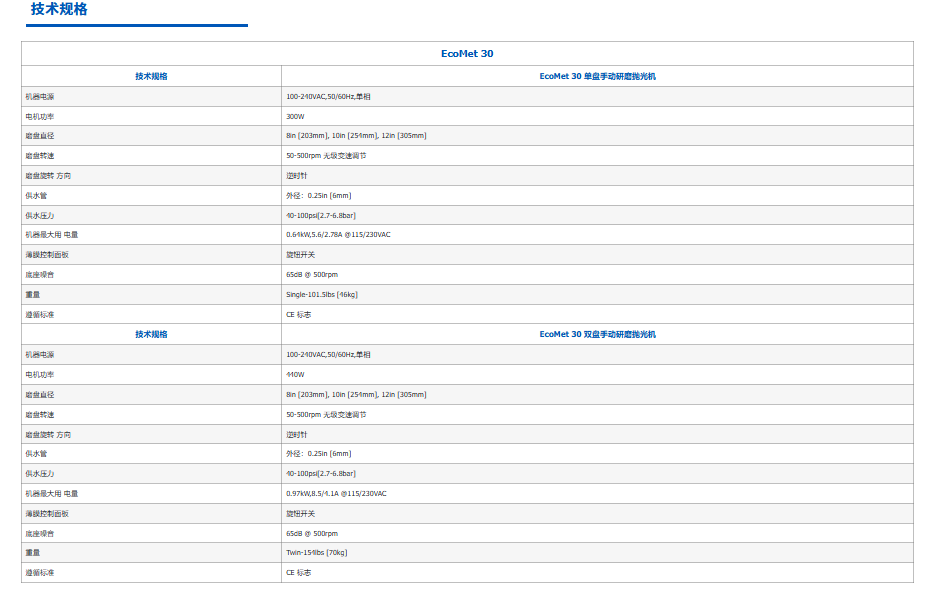Click '65dB @ 500rpm' in the 双盘 table
Screen dimensions: 941x596
pyautogui.click(x=312, y=534)
